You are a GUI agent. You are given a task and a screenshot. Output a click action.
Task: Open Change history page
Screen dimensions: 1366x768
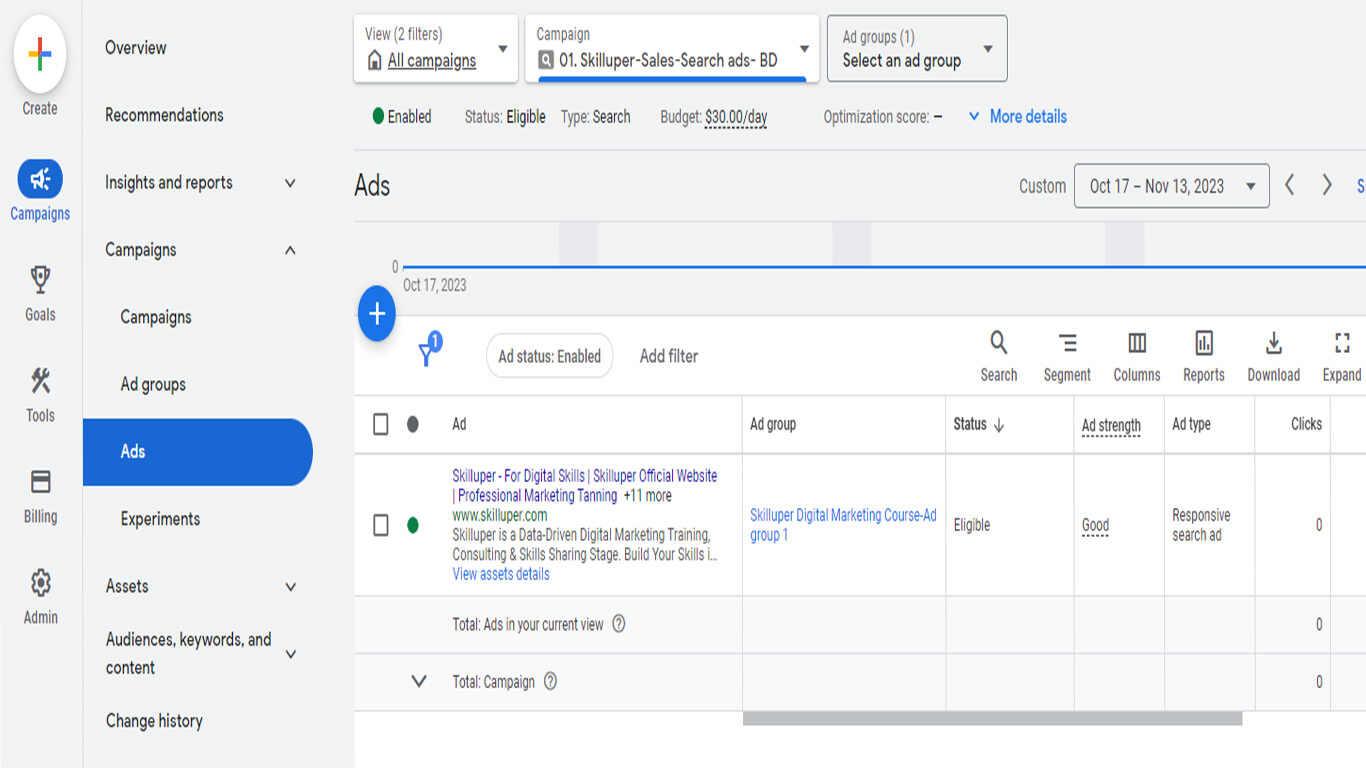[154, 721]
